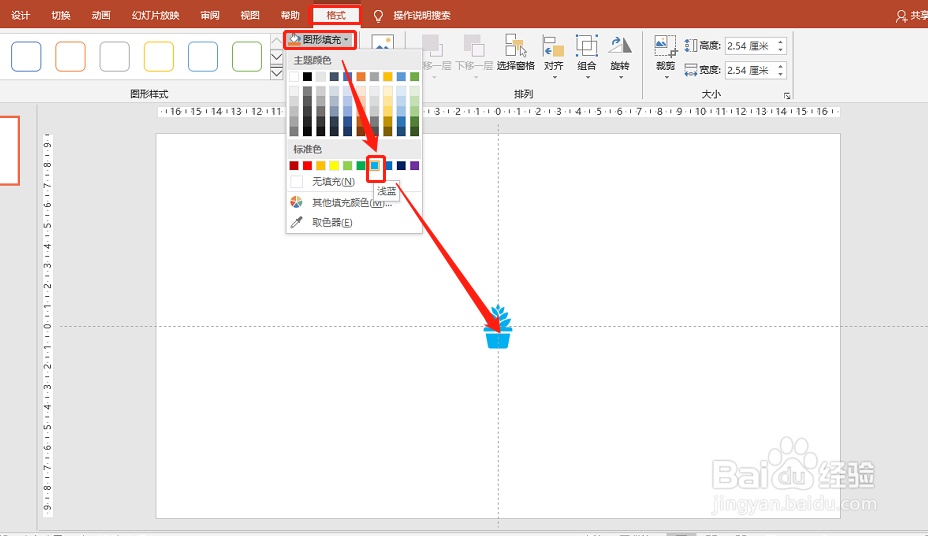Click the 操作说明搜索 search box

[422, 15]
